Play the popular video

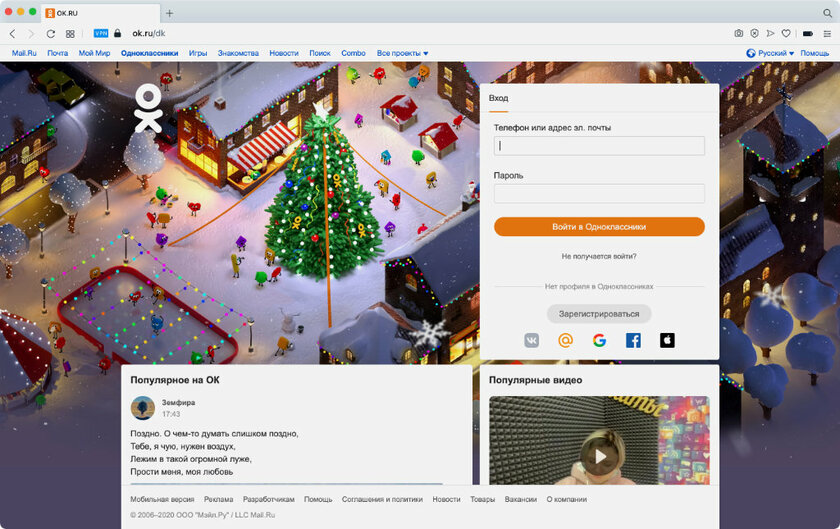[599, 456]
